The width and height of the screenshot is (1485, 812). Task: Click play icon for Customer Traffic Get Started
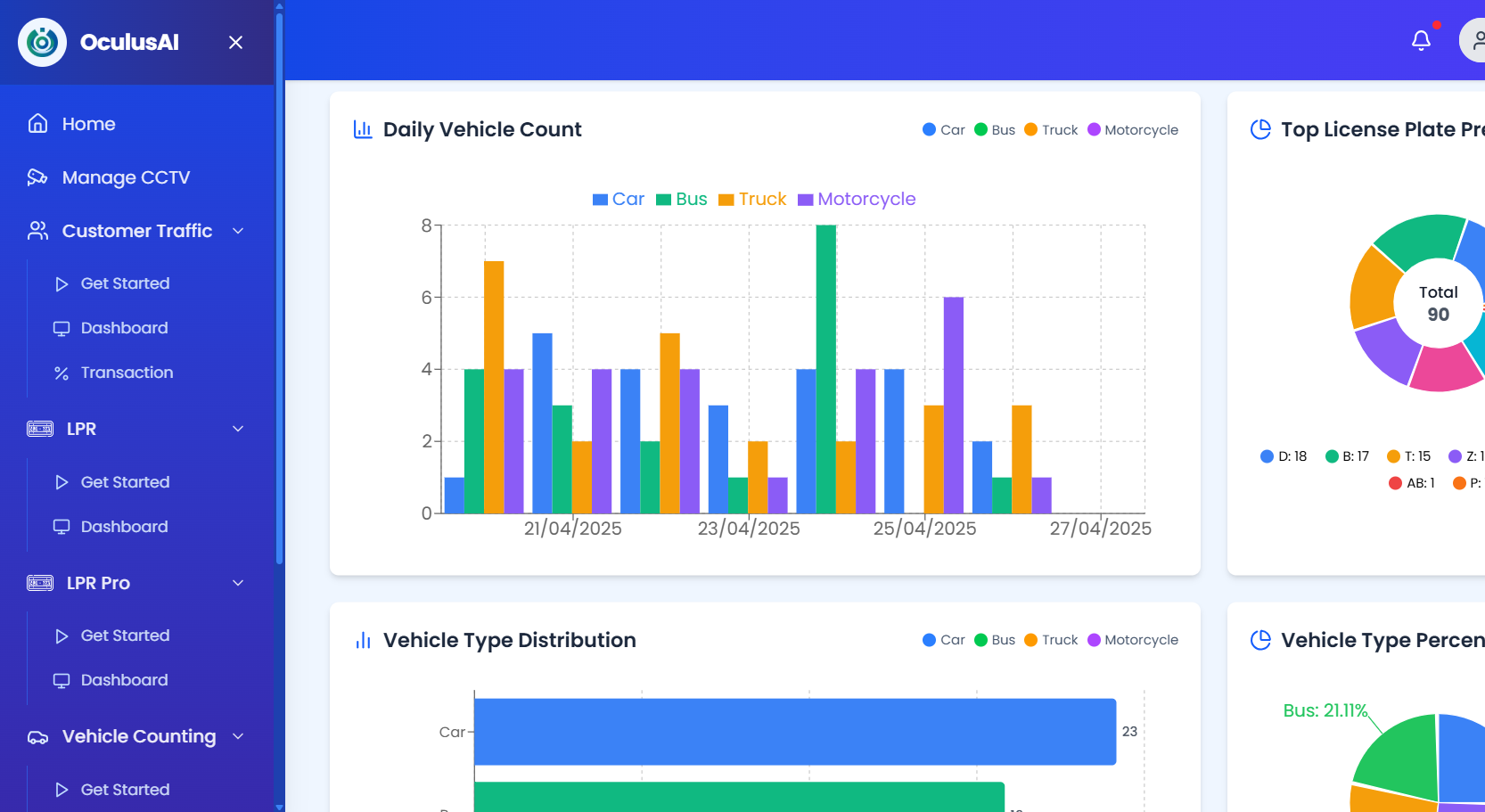62,283
